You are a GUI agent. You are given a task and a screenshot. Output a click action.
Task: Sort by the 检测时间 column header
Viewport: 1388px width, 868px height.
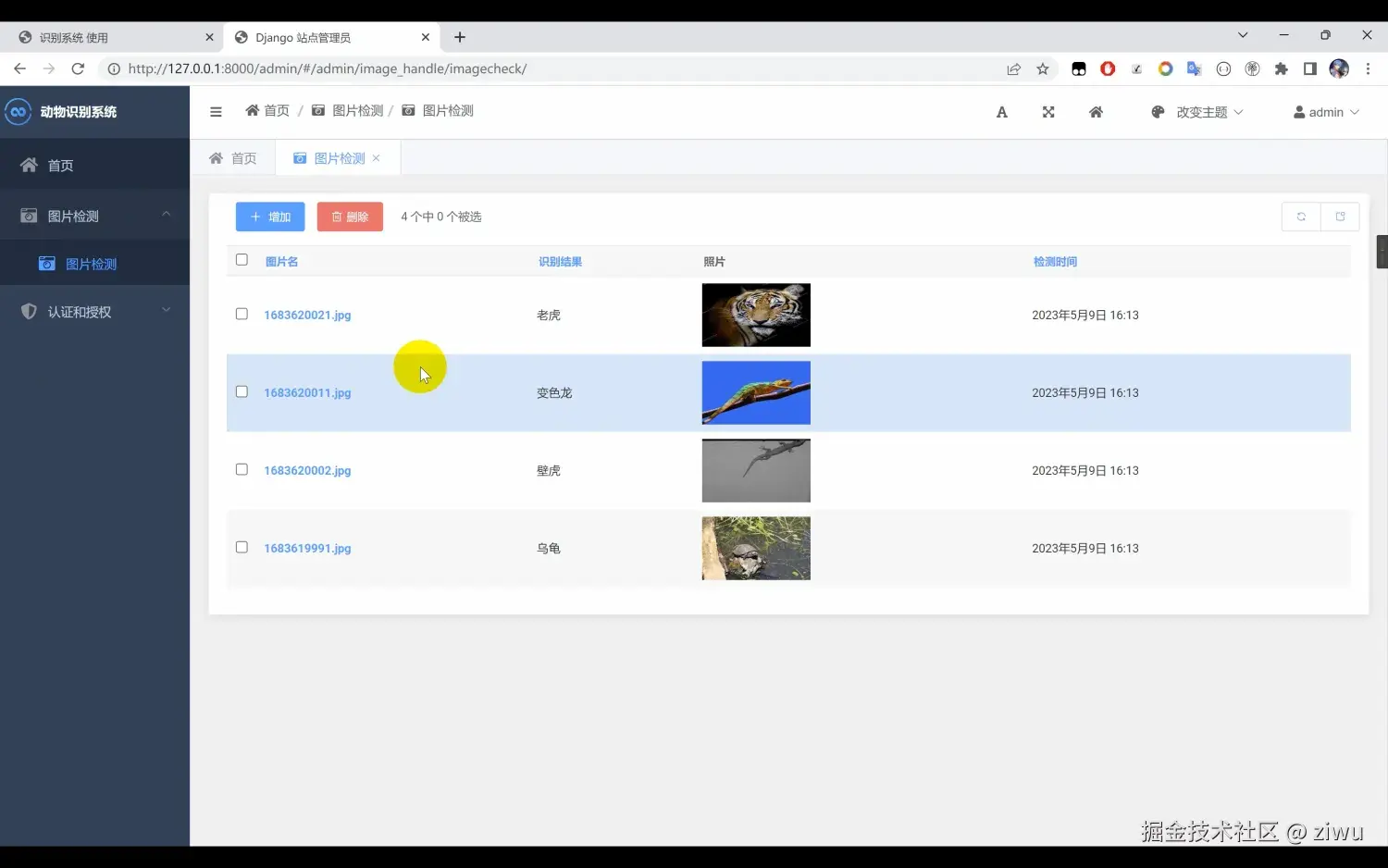point(1055,262)
